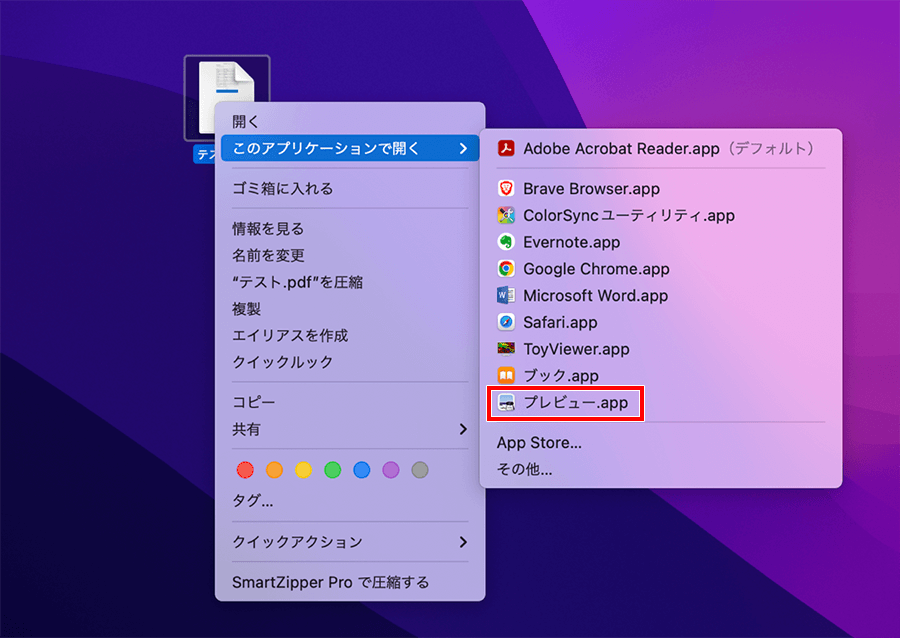Open タグ… tag editor
This screenshot has width=900, height=638.
pos(350,501)
